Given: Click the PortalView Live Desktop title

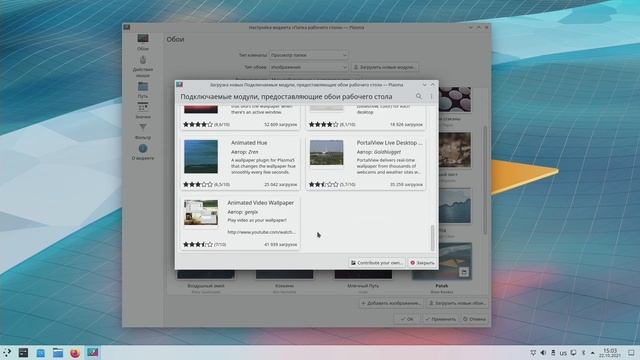Looking at the screenshot, I should pos(389,143).
